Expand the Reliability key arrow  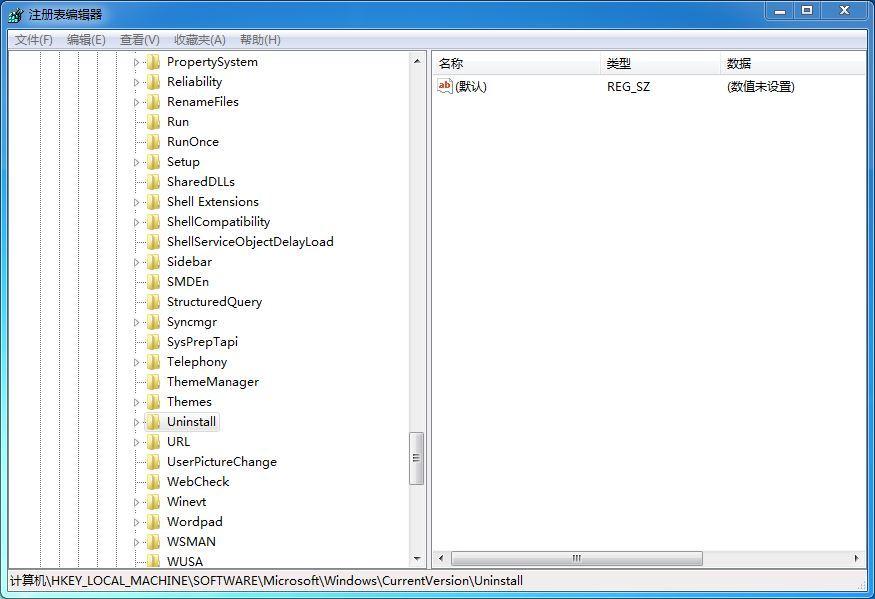pyautogui.click(x=137, y=83)
